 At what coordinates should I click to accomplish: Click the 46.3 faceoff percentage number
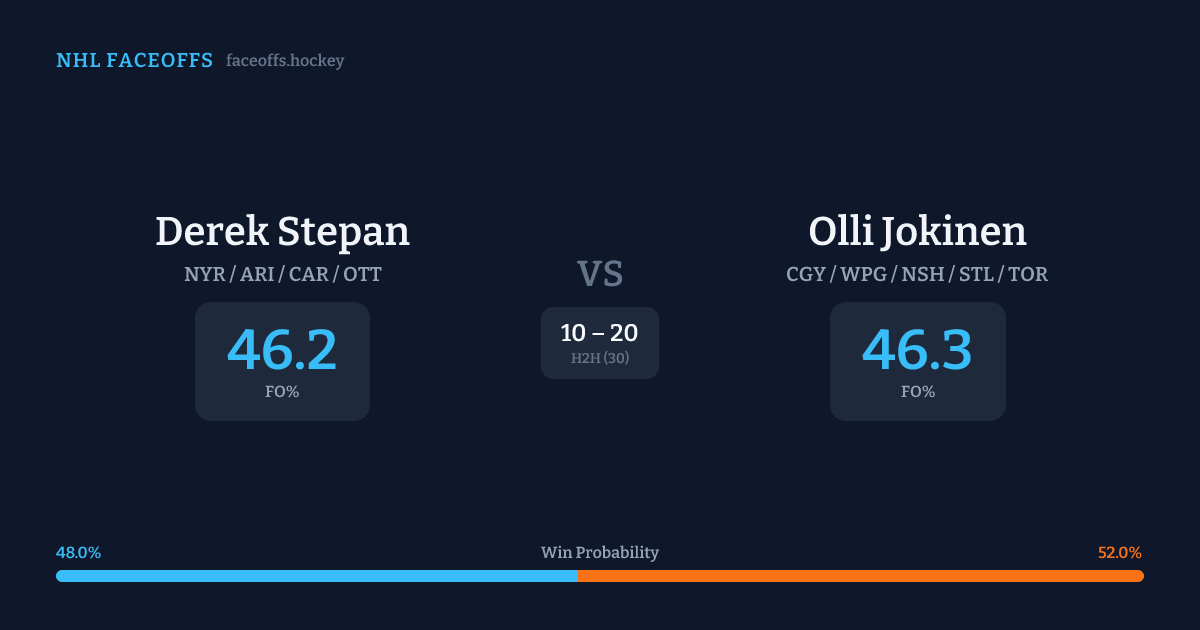(x=917, y=349)
